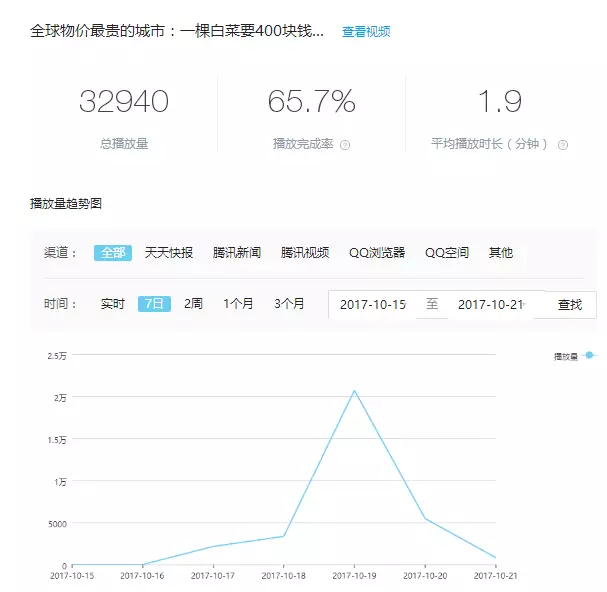Open the 查看视频 link
The height and width of the screenshot is (592, 607).
(x=366, y=32)
